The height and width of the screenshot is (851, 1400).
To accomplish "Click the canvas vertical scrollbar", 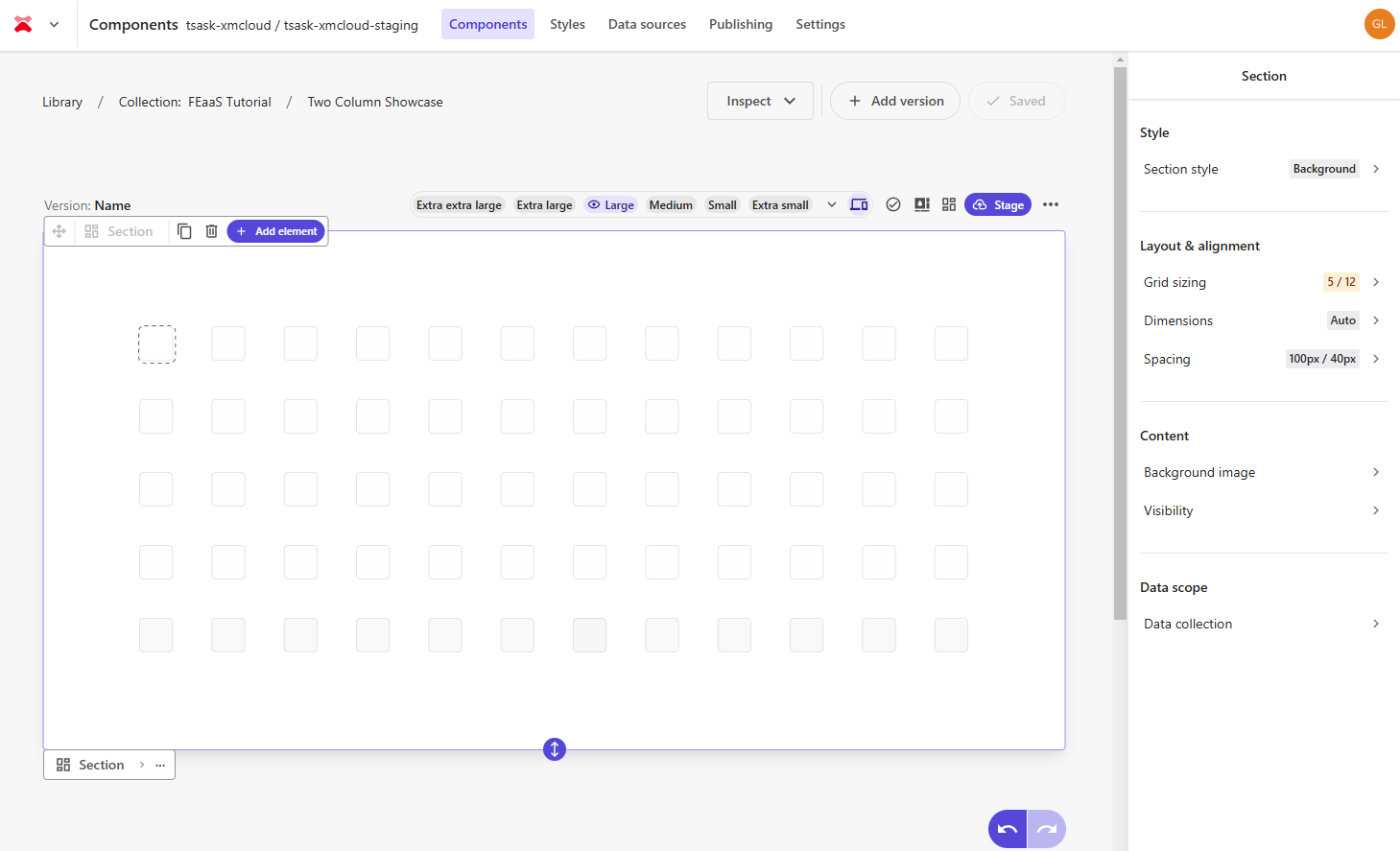I will point(1120,345).
